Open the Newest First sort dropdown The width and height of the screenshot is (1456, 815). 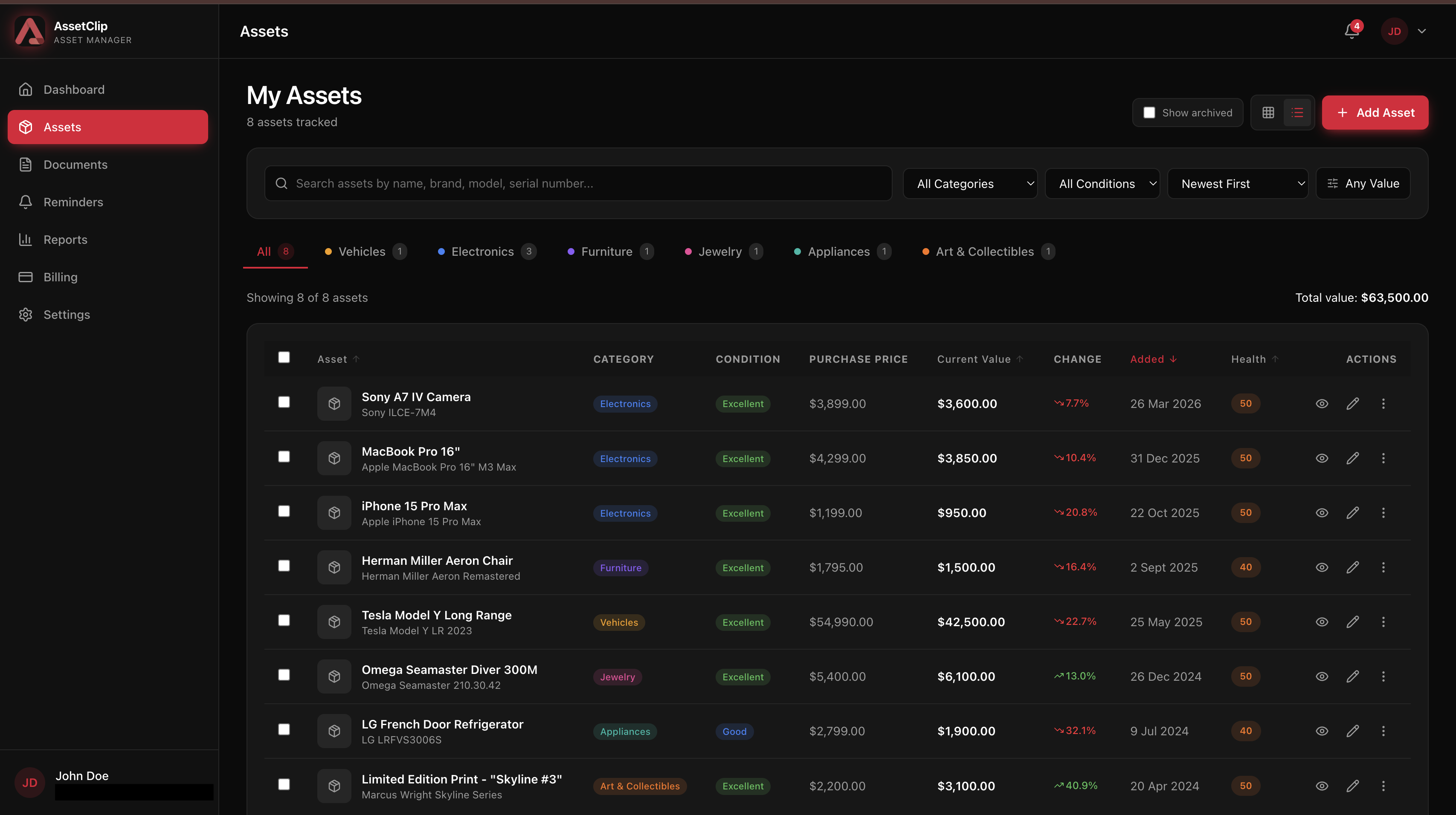pos(1238,184)
